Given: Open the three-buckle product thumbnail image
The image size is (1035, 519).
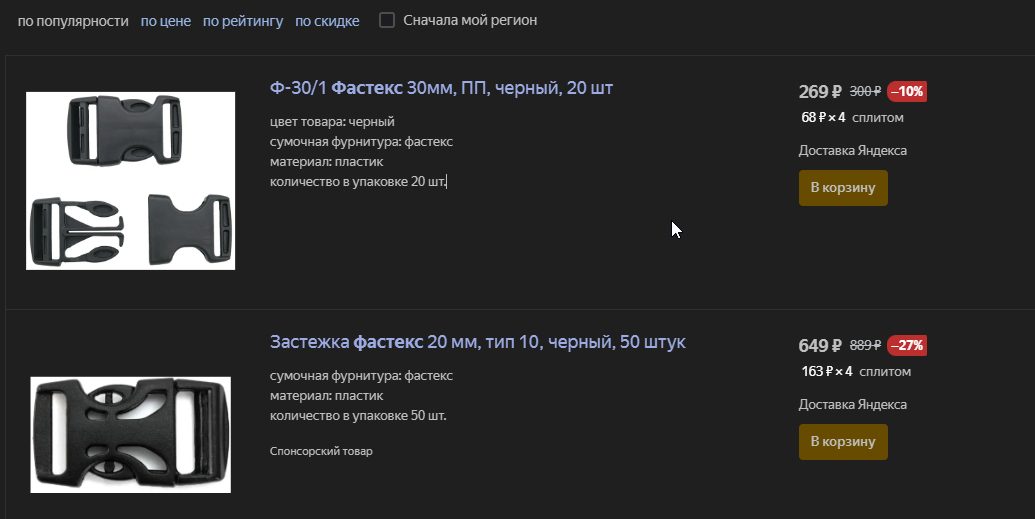Looking at the screenshot, I should 131,180.
